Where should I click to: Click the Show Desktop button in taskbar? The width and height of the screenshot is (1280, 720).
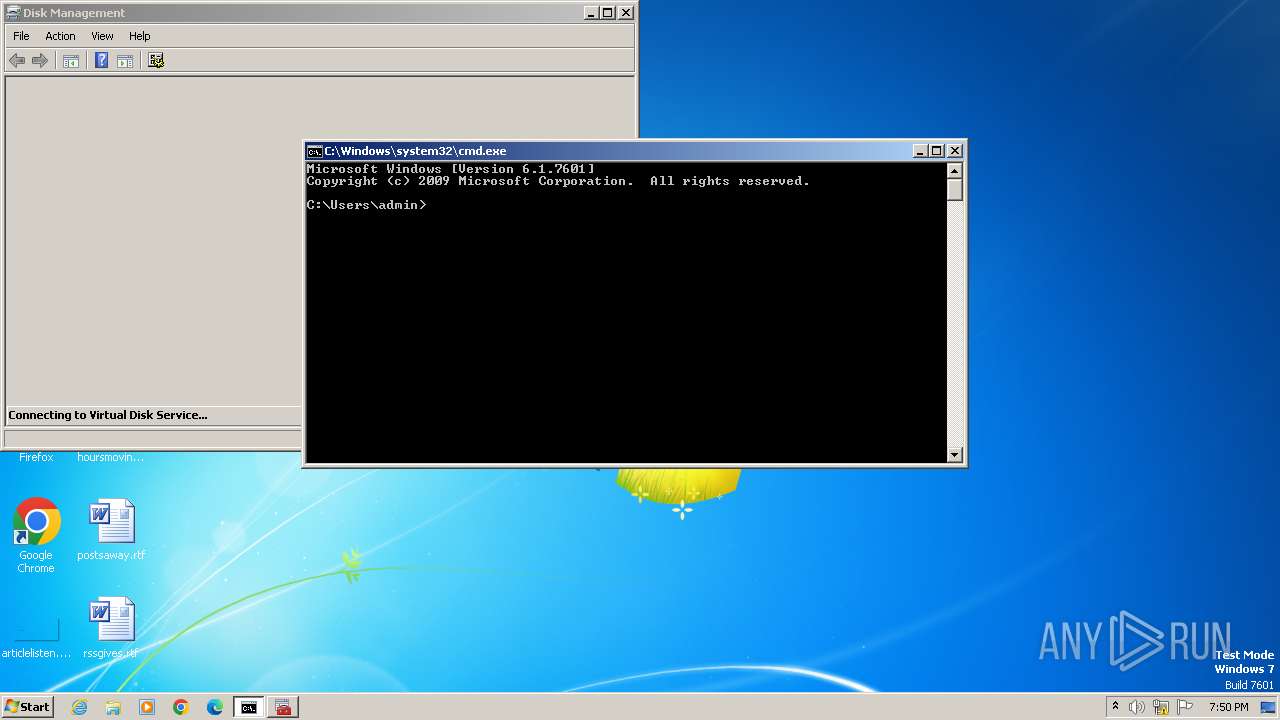coord(1270,707)
